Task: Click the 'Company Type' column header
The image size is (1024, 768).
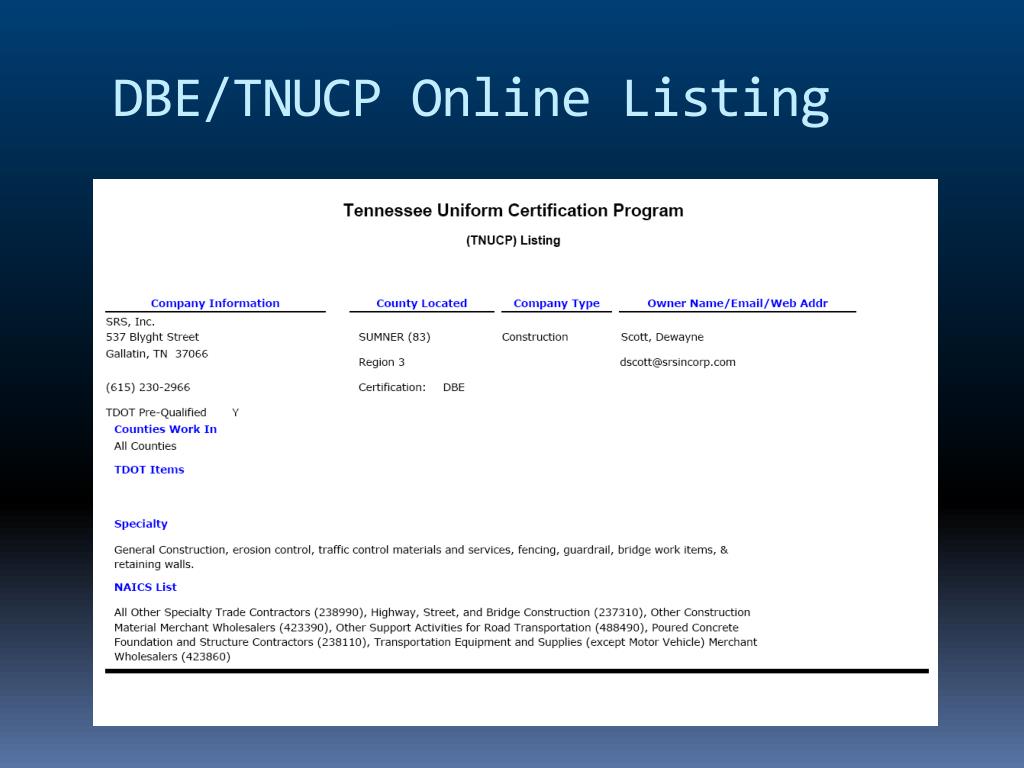Action: point(556,303)
